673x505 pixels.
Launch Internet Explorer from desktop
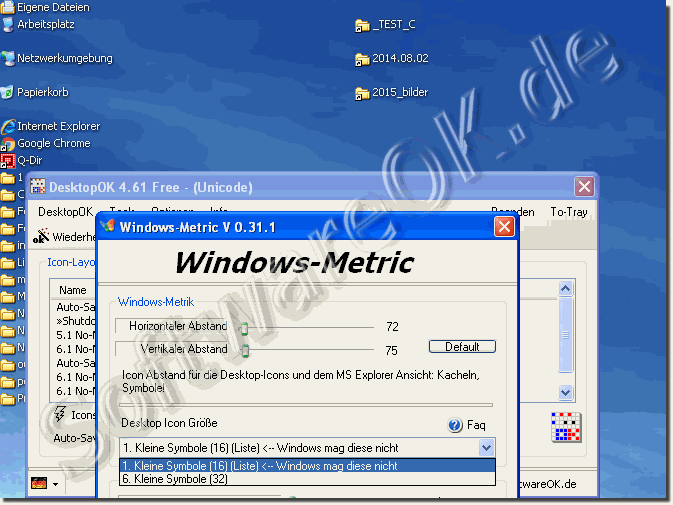coord(7,127)
